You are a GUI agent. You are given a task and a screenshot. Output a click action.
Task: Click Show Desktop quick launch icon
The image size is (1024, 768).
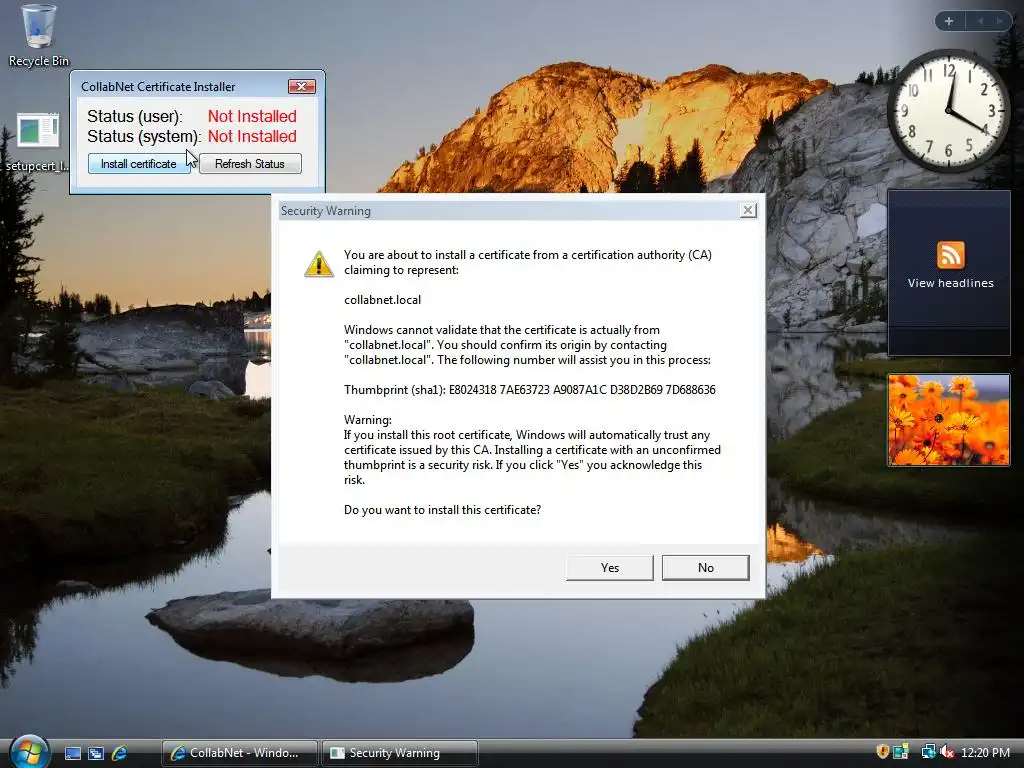click(73, 753)
